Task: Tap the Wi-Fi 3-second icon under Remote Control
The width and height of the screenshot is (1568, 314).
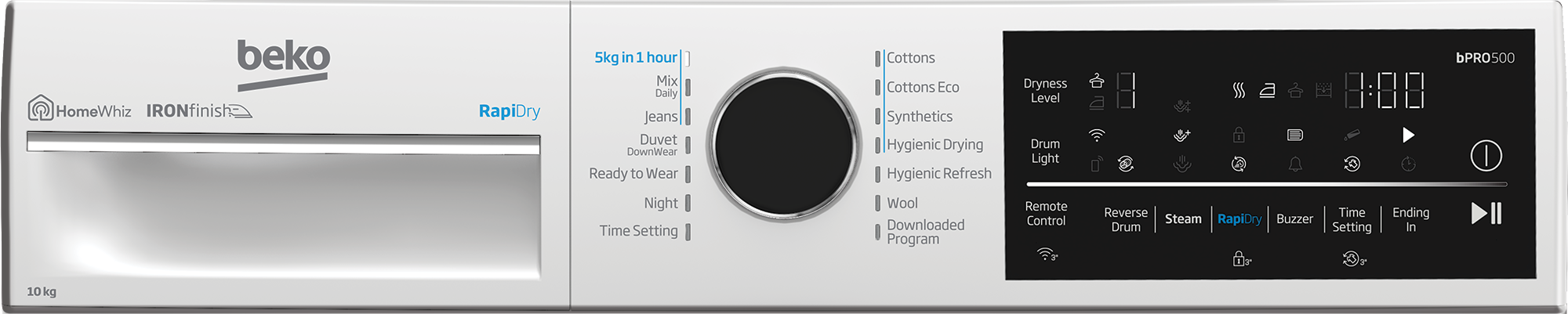Action: pos(1047,254)
